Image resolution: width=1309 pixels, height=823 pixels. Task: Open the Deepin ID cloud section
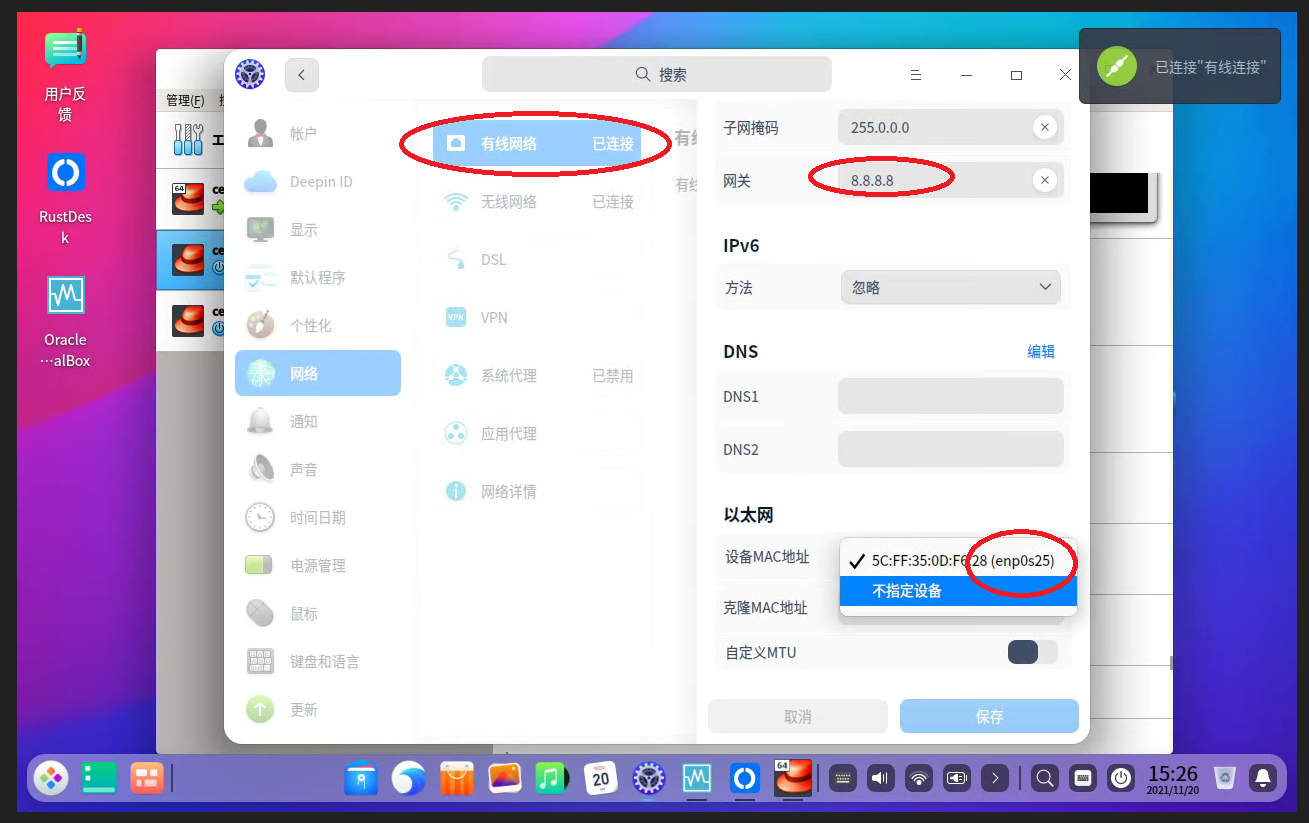318,181
